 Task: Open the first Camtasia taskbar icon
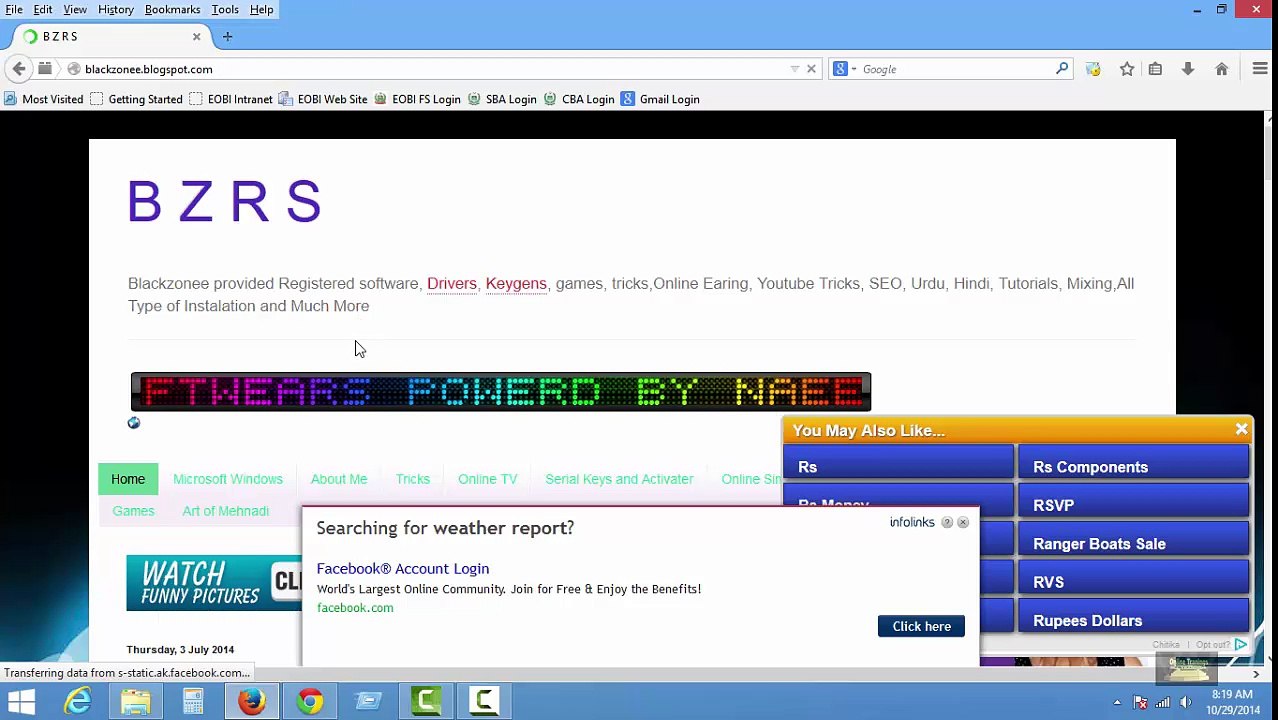427,701
